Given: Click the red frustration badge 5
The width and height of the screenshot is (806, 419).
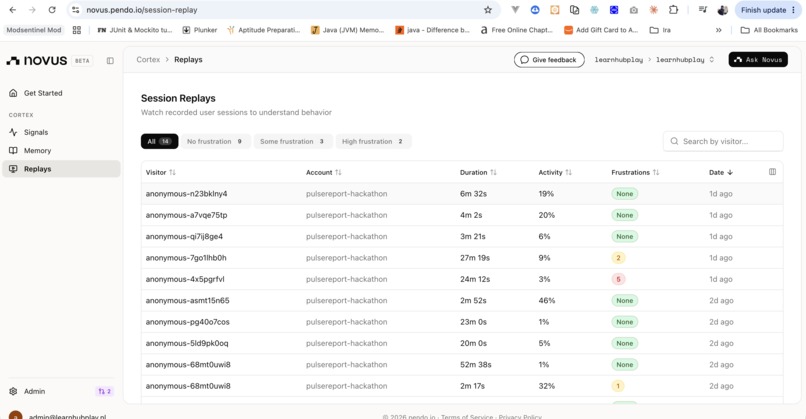Looking at the screenshot, I should point(618,279).
